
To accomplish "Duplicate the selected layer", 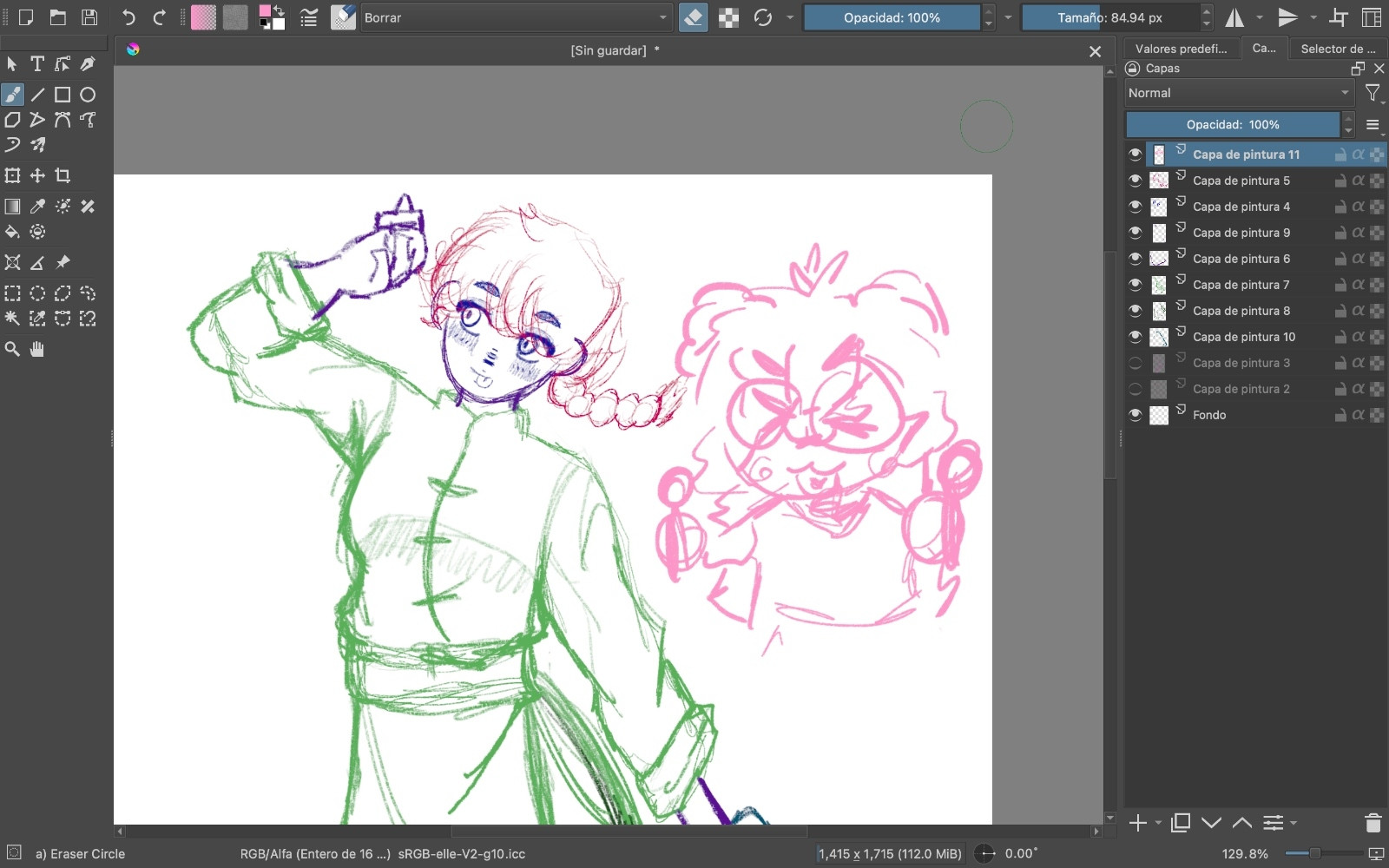I will [1180, 823].
